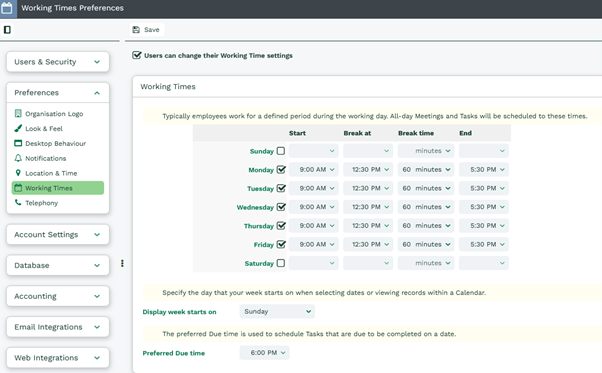Click the Display week starts on label

pyautogui.click(x=179, y=312)
